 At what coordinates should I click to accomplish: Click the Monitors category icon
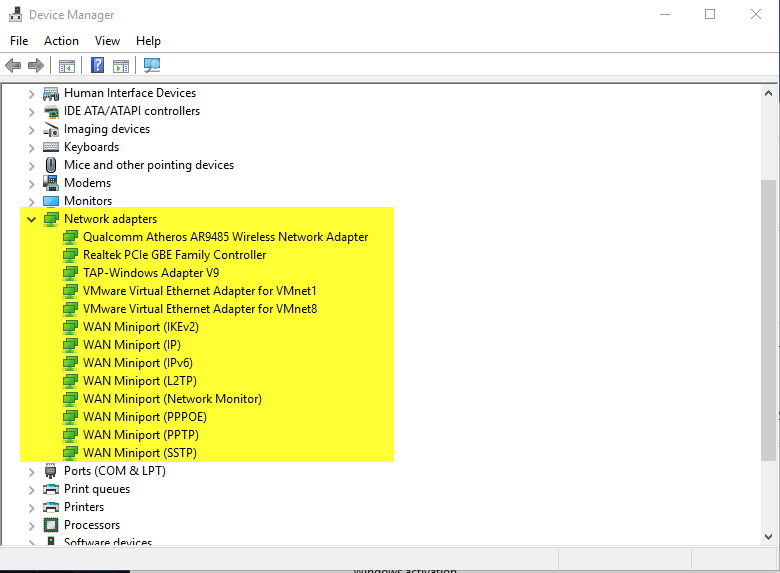pos(51,201)
